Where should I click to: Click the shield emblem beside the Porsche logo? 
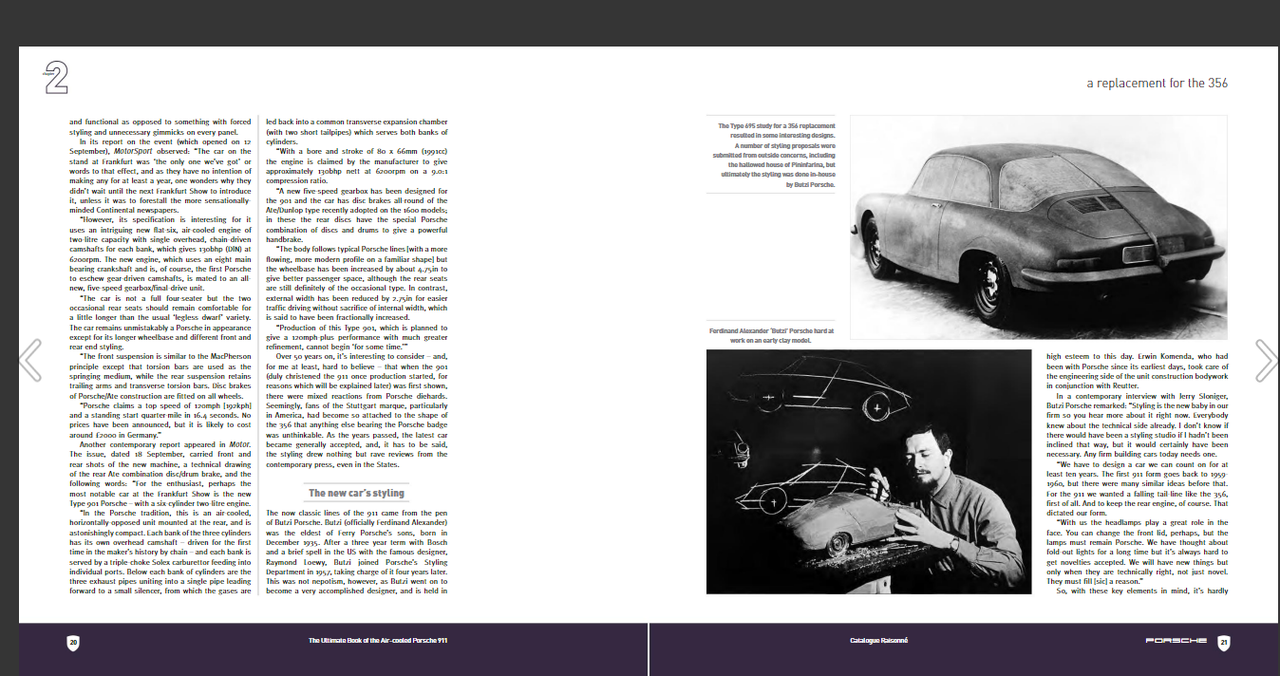pos(1222,640)
